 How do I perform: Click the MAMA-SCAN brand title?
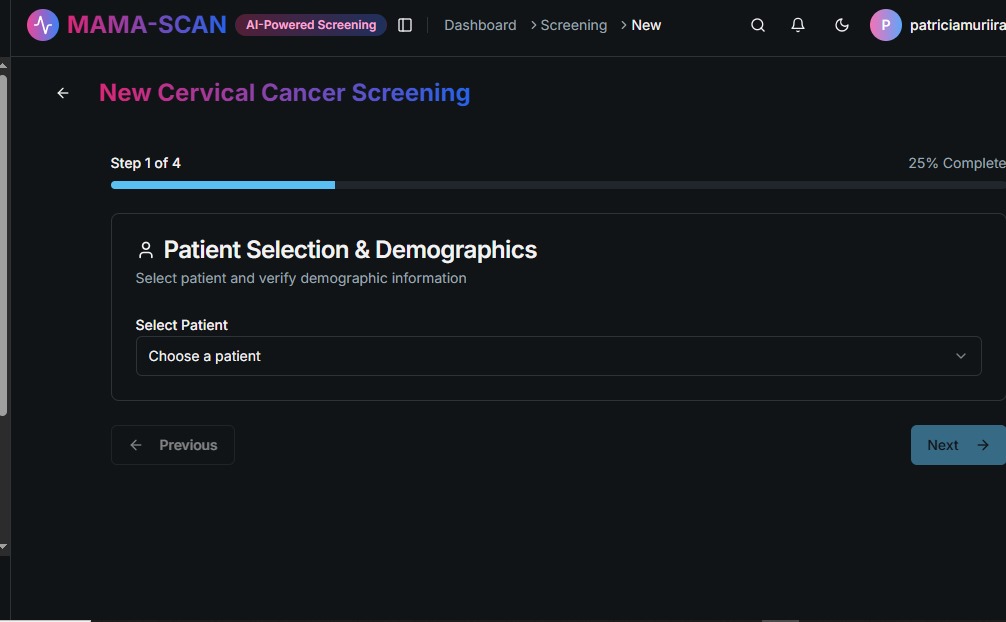(147, 25)
